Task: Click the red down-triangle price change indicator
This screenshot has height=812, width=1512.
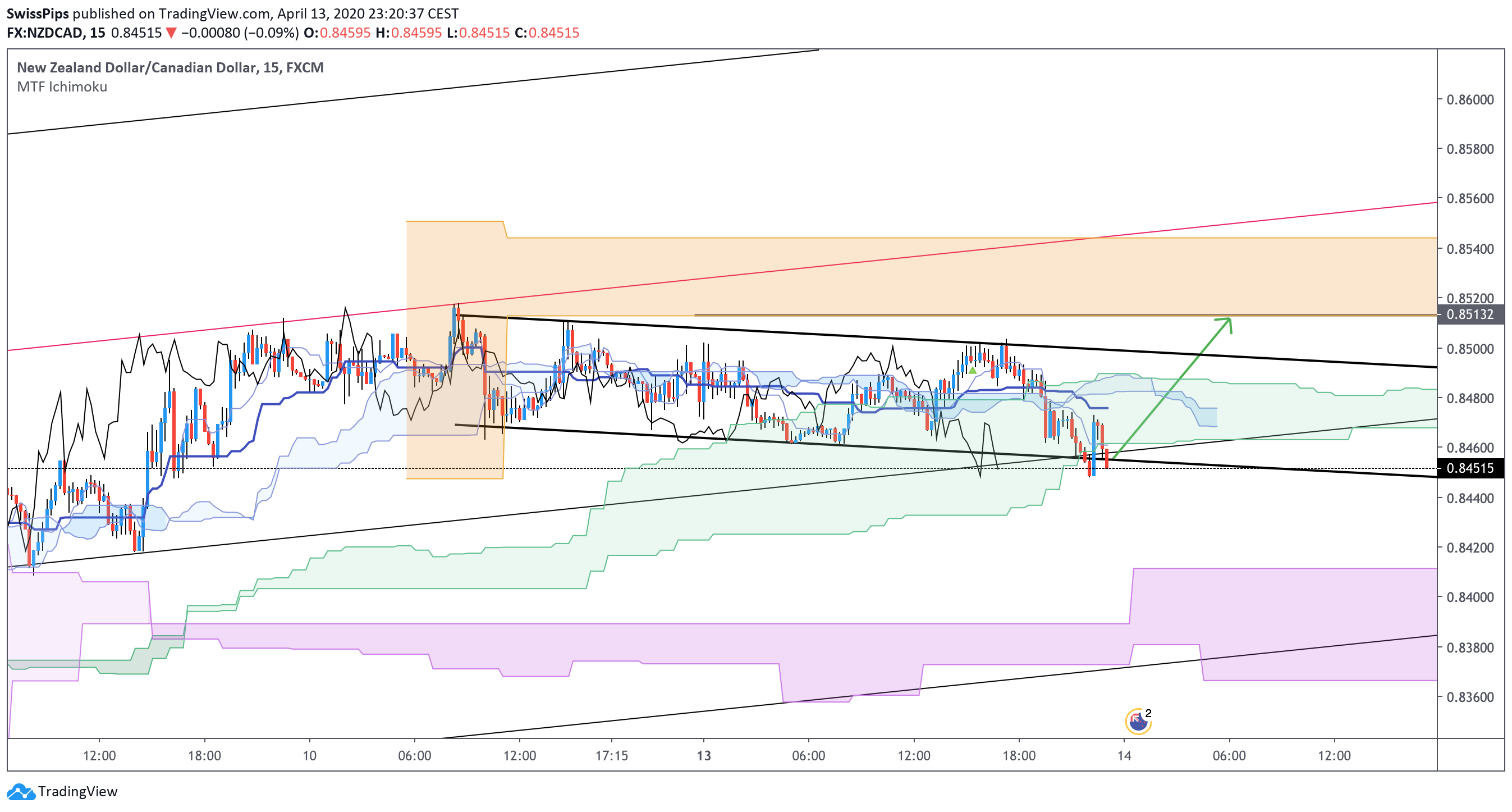Action: click(x=171, y=33)
